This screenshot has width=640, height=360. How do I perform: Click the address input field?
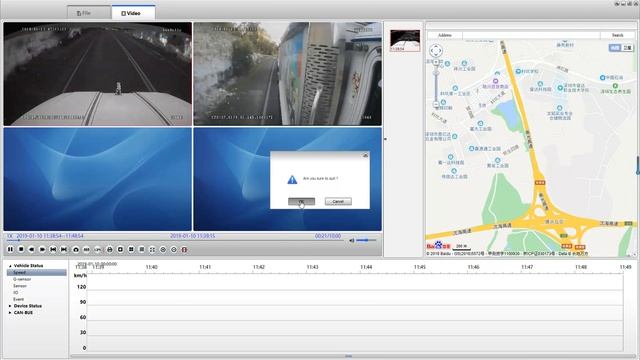(x=531, y=35)
